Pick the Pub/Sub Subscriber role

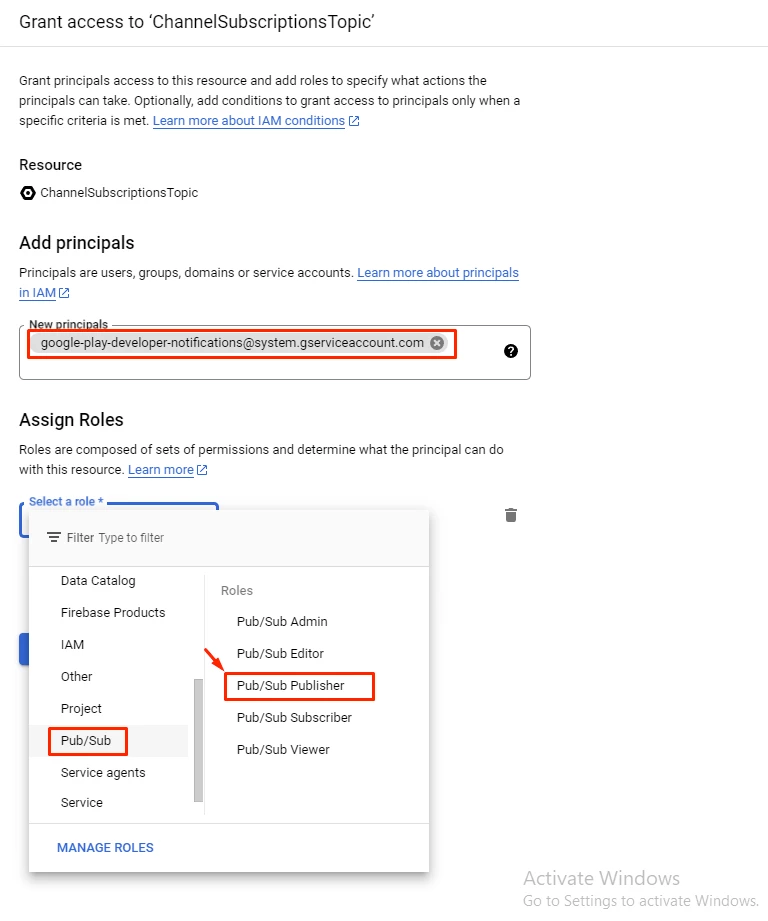[x=294, y=718]
